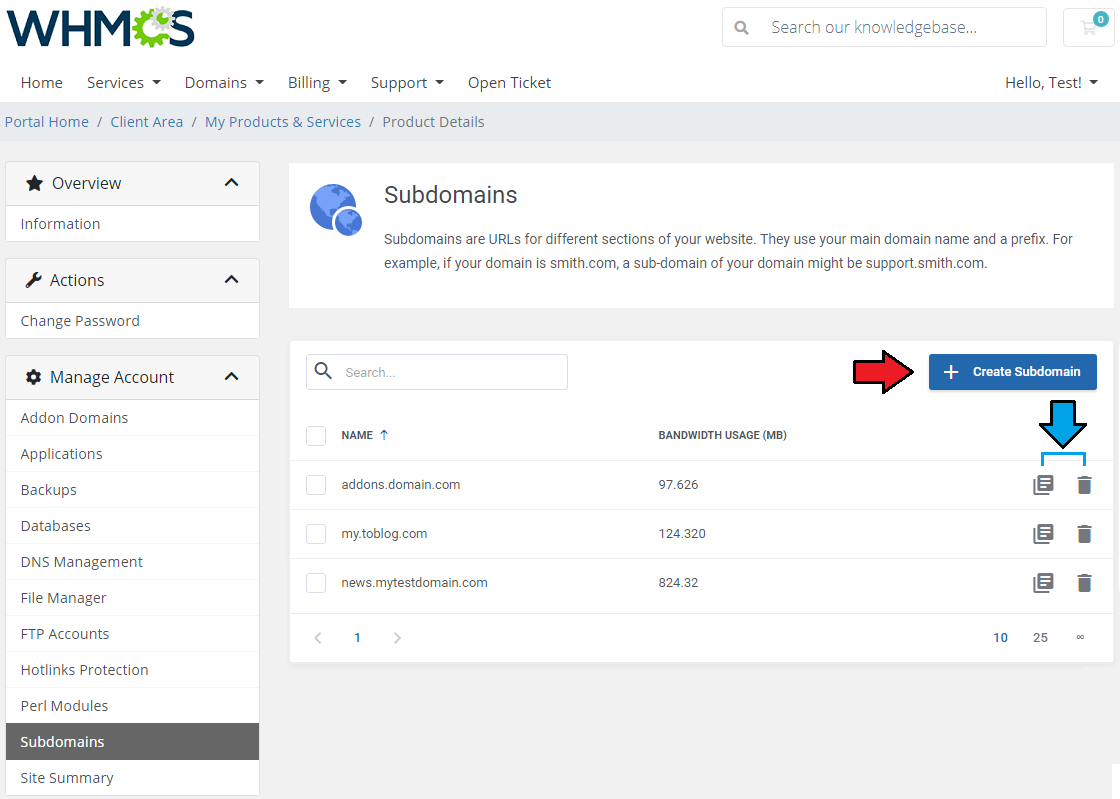Show 10 entries per page

pos(1000,638)
